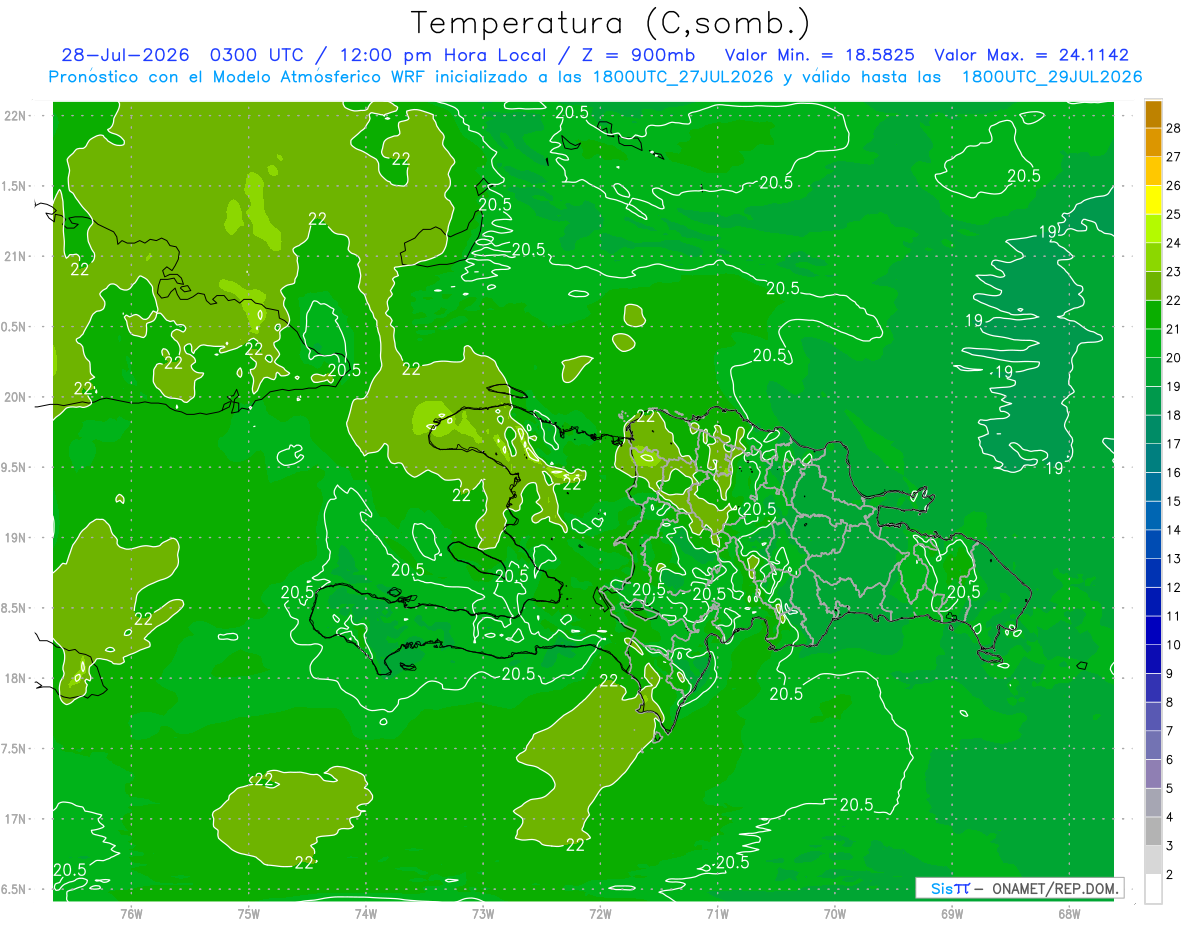Click the "75W" longitude axis label
The width and height of the screenshot is (1200, 927).
249,913
